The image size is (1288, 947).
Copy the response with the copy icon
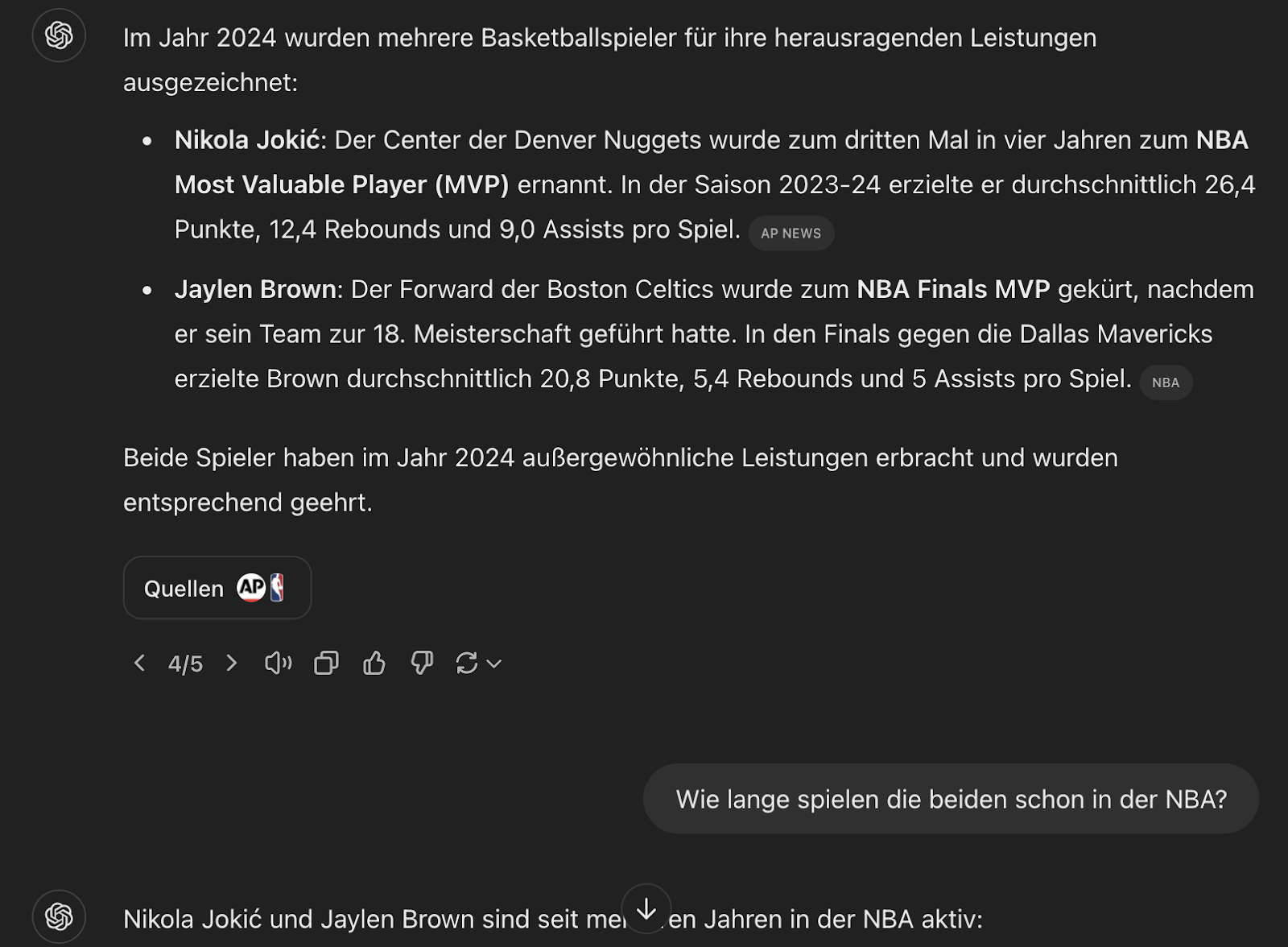tap(326, 663)
